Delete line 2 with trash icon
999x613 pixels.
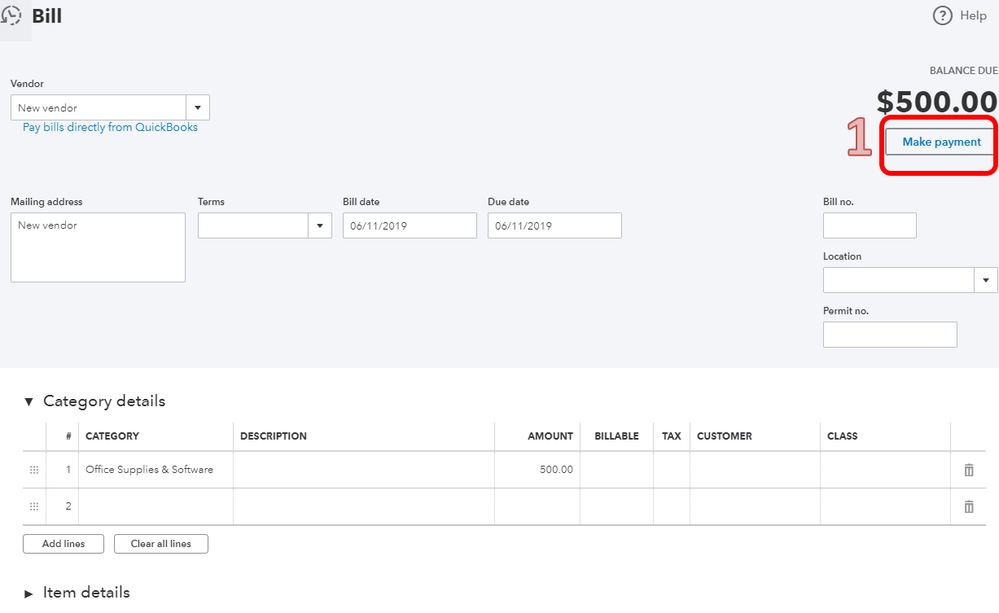tap(968, 507)
